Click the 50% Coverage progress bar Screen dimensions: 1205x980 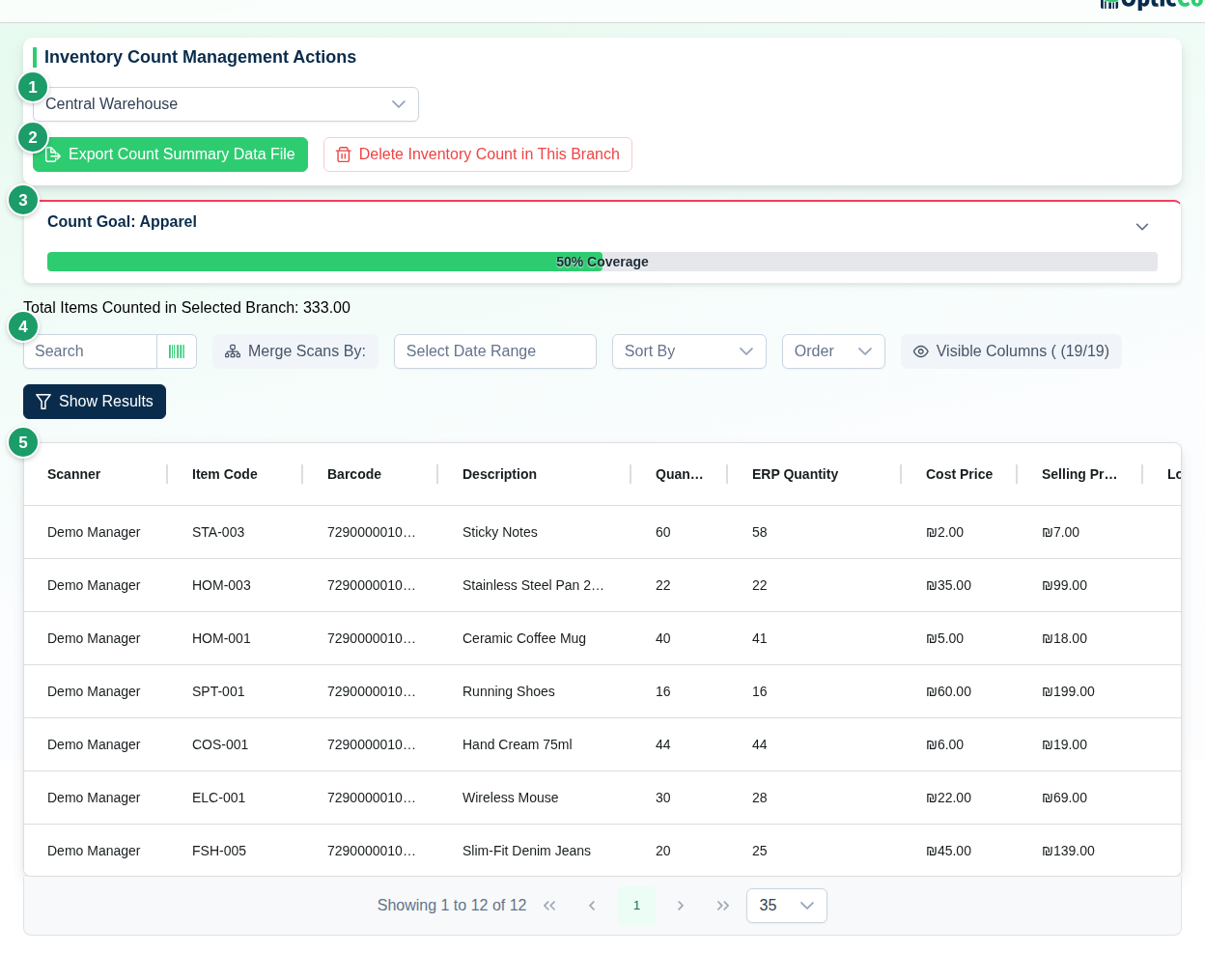coord(602,262)
